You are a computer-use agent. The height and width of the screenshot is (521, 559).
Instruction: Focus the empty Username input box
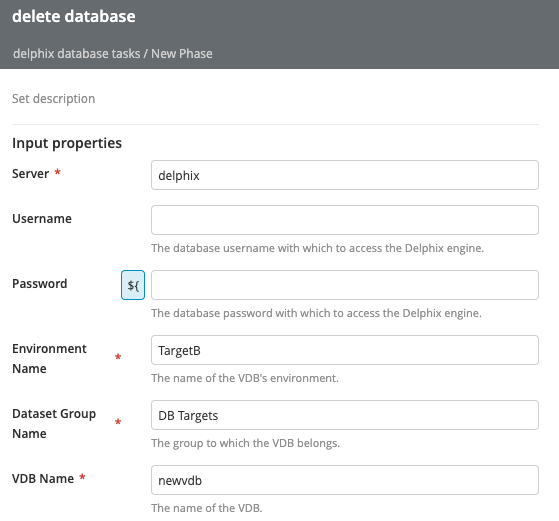tap(345, 220)
